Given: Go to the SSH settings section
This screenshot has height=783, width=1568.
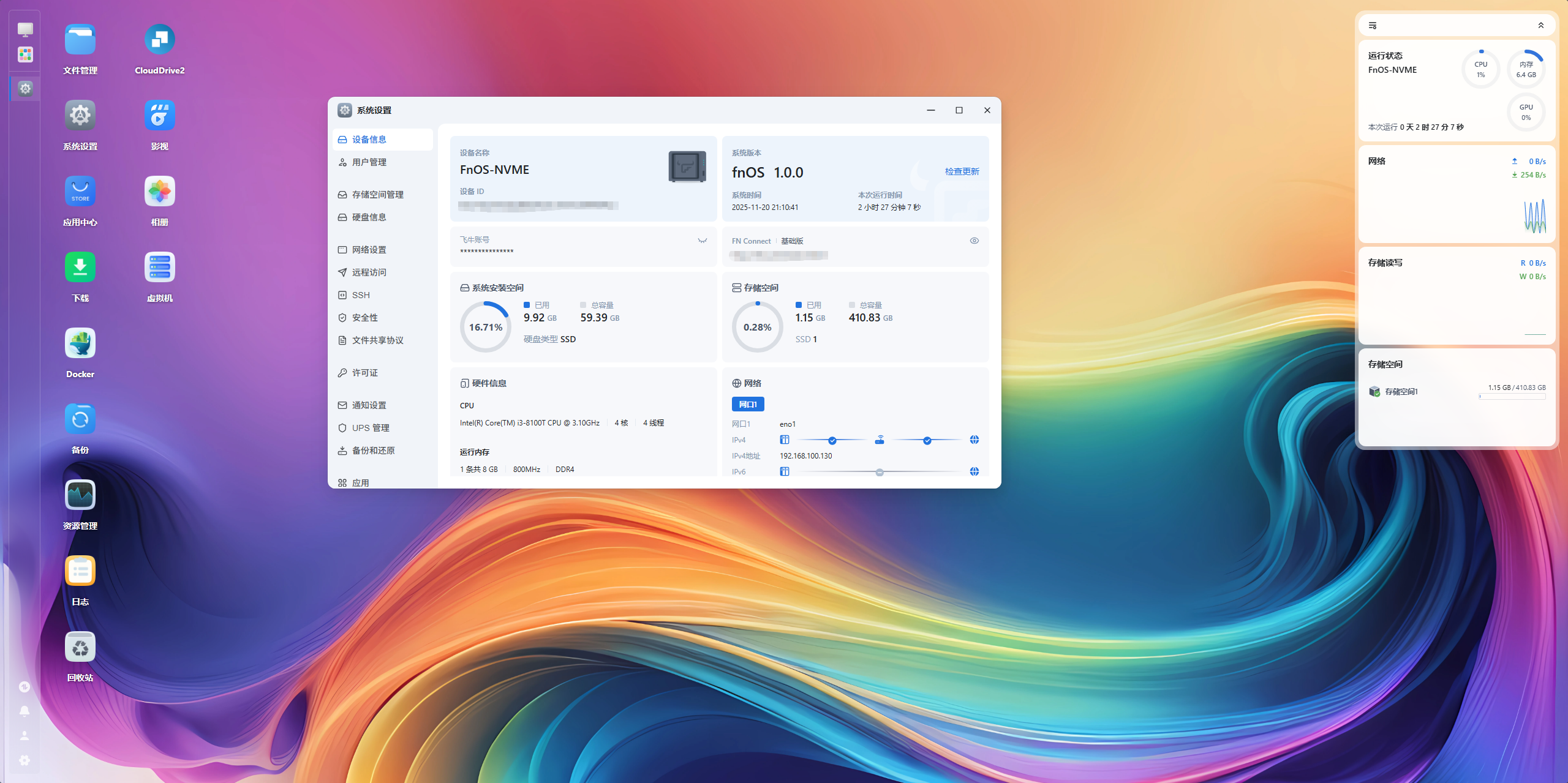Looking at the screenshot, I should click(x=361, y=295).
